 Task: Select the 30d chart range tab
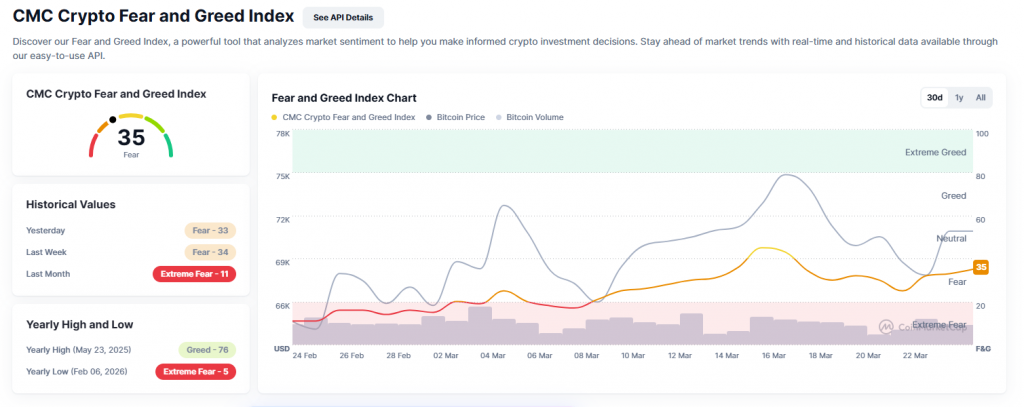pos(934,97)
